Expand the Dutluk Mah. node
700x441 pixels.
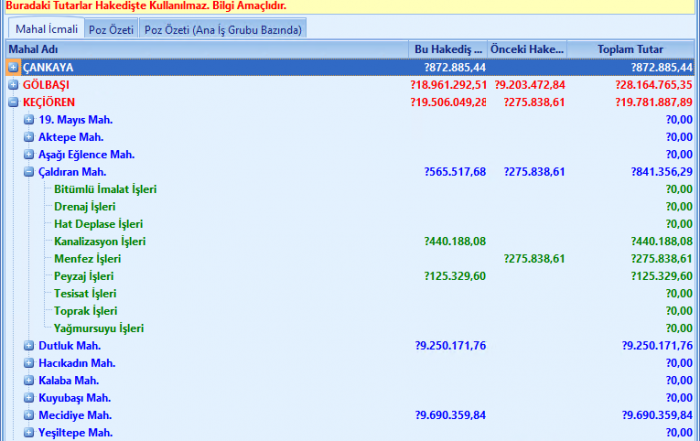(29, 345)
